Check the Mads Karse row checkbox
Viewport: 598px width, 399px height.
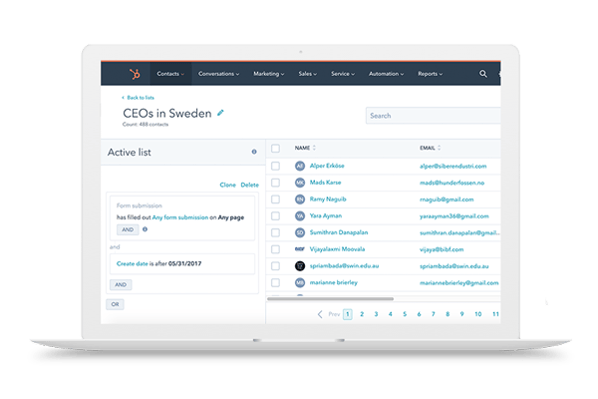(x=275, y=182)
